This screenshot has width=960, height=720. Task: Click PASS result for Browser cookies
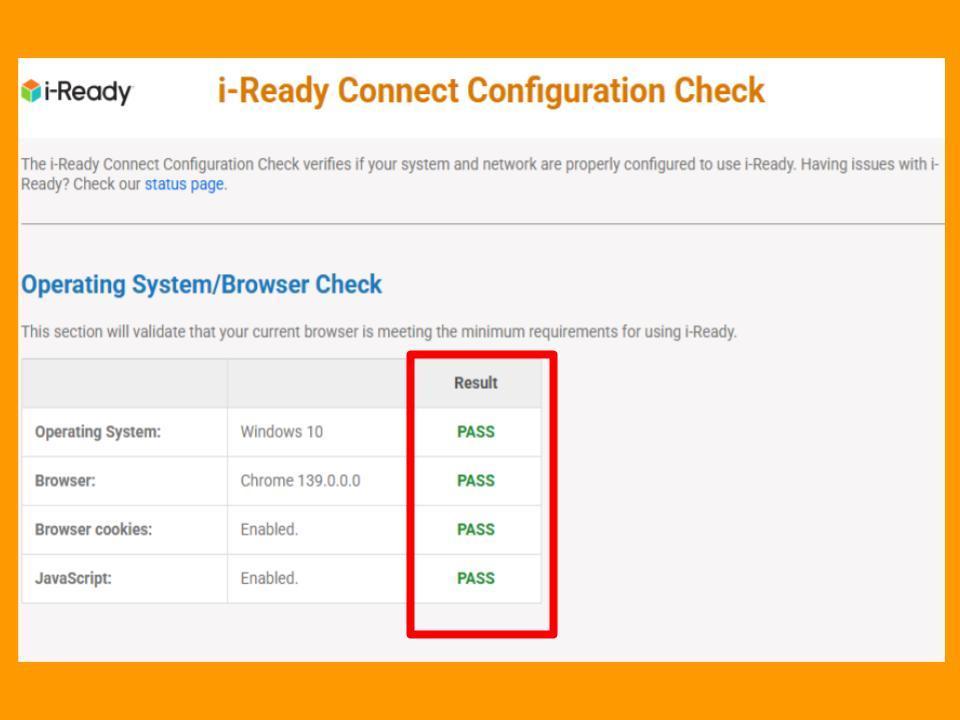pos(475,530)
